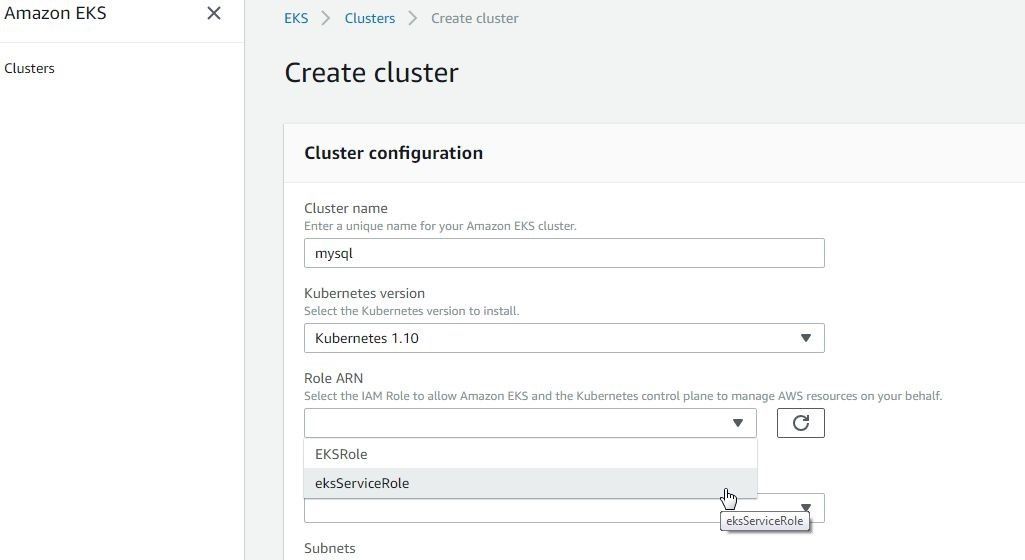Select EKSRole from the role list

530,454
